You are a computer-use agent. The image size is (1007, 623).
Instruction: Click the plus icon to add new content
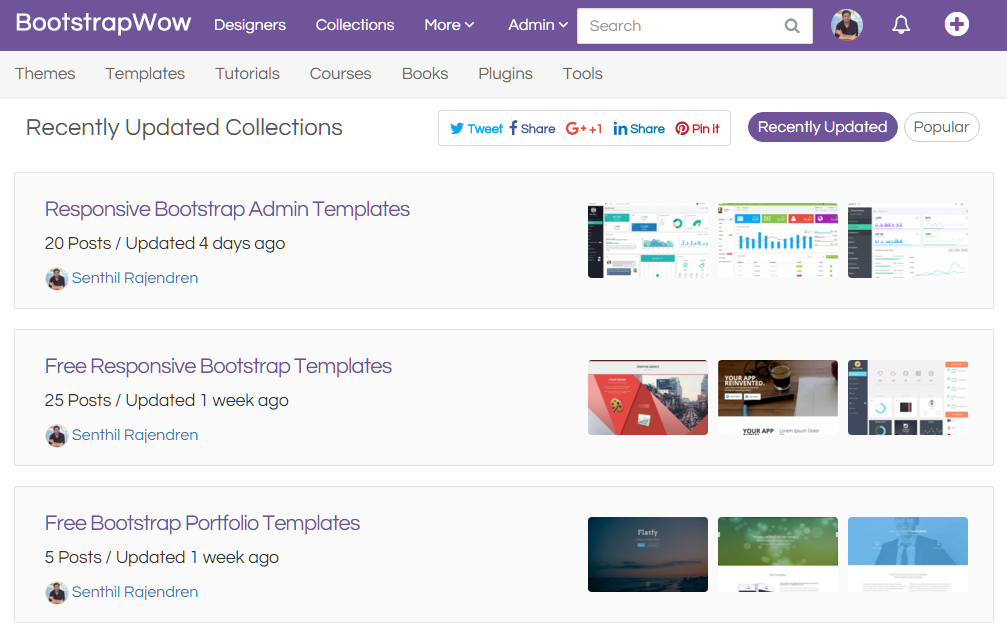(956, 24)
